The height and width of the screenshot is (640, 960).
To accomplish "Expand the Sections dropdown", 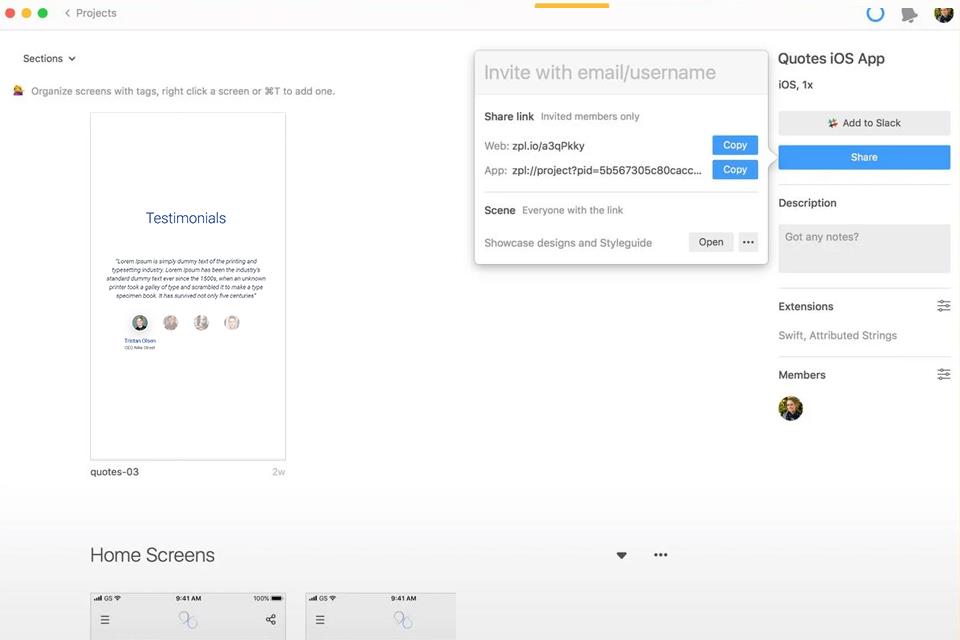I will [48, 58].
